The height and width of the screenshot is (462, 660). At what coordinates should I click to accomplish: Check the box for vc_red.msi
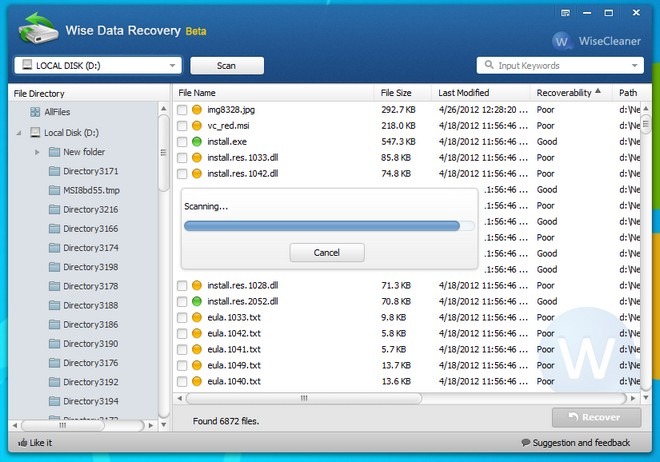(182, 126)
